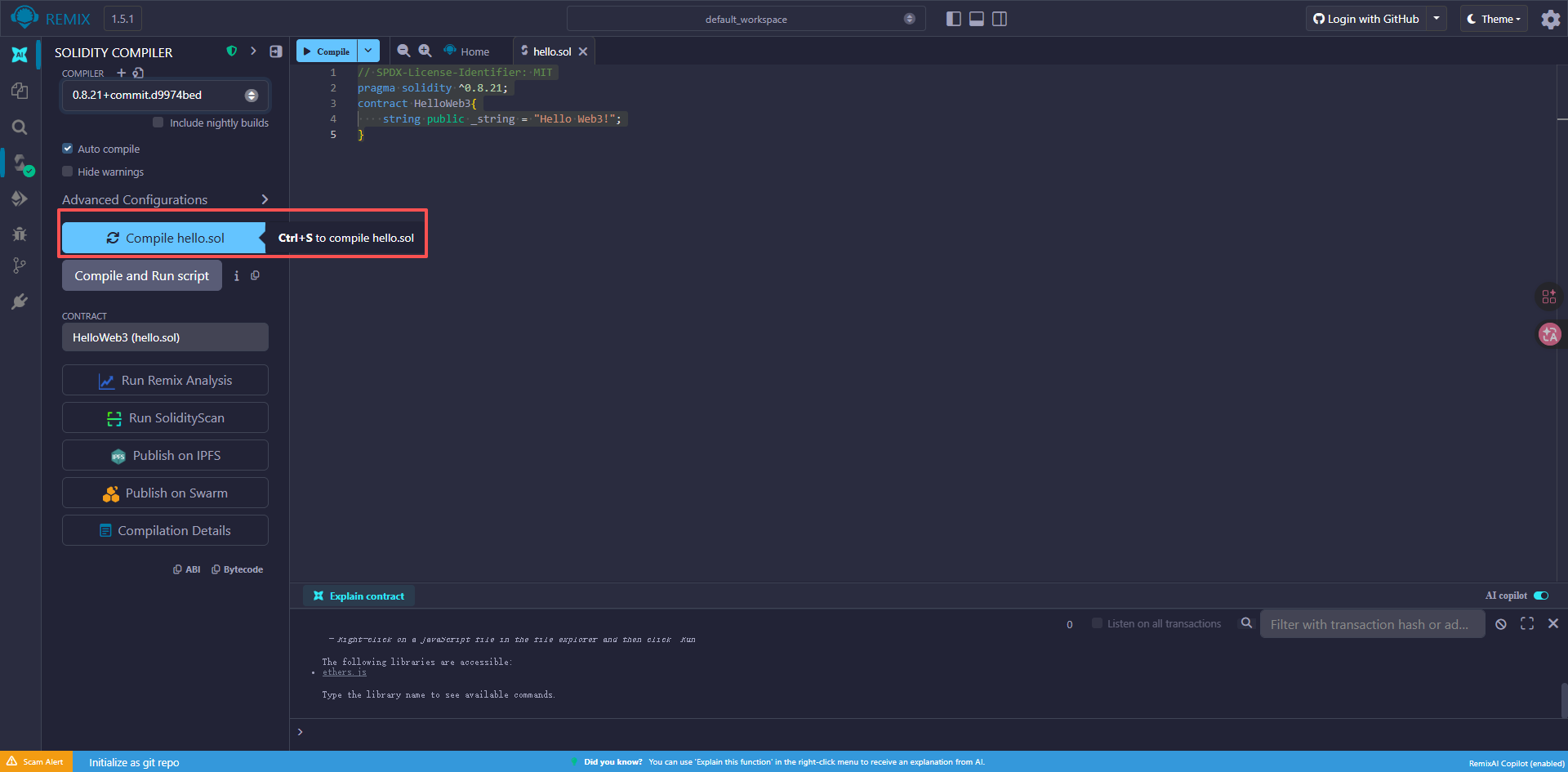Open the Search in files sidebar icon
Viewport: 1568px width, 772px height.
20,127
